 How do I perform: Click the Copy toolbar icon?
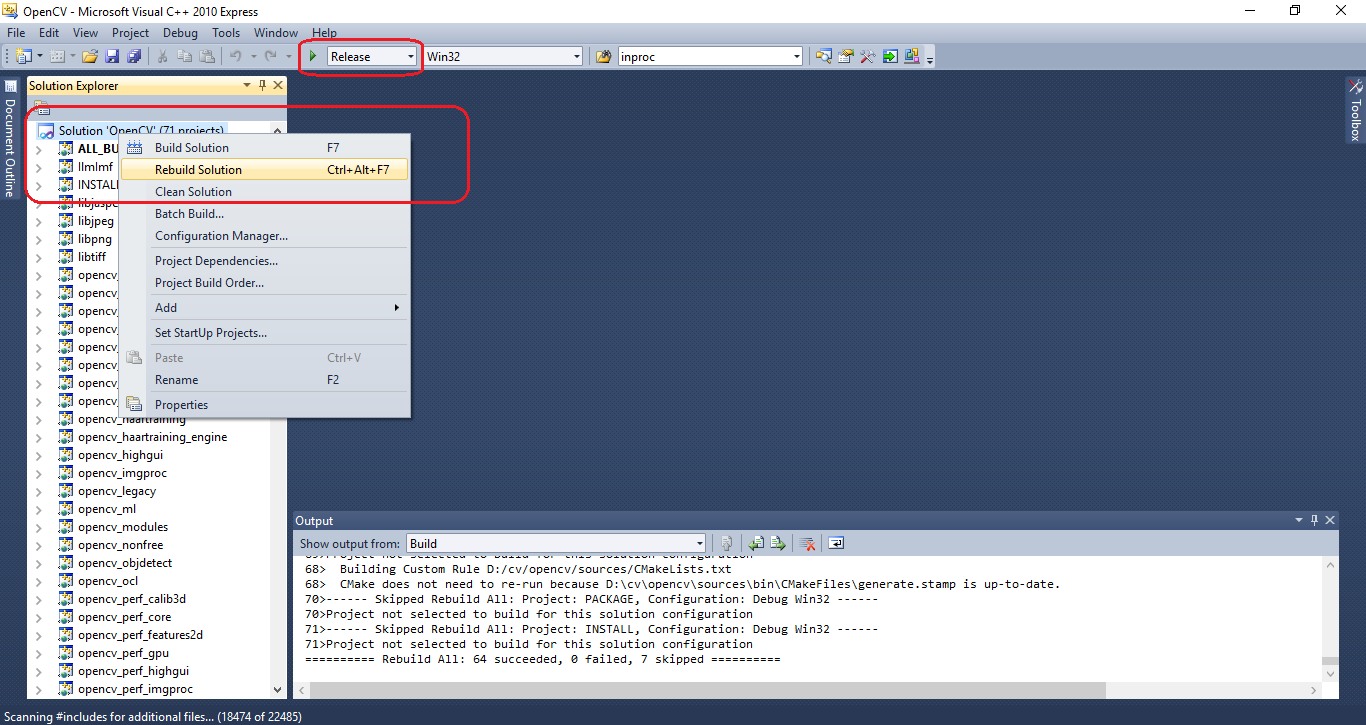tap(184, 56)
